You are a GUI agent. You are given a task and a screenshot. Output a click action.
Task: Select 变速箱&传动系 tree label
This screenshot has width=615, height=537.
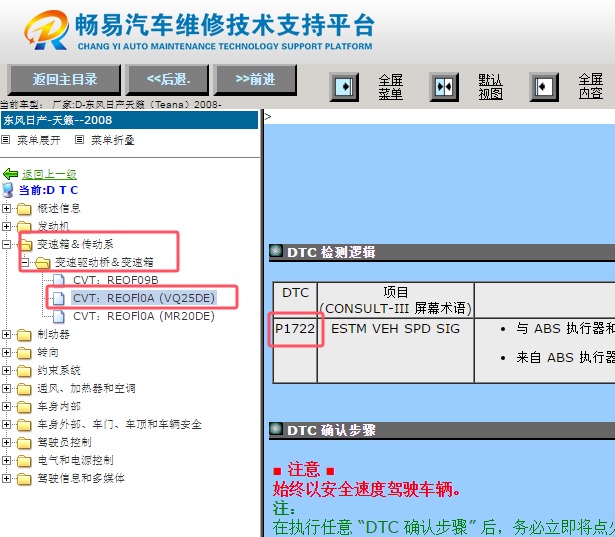coord(75,244)
